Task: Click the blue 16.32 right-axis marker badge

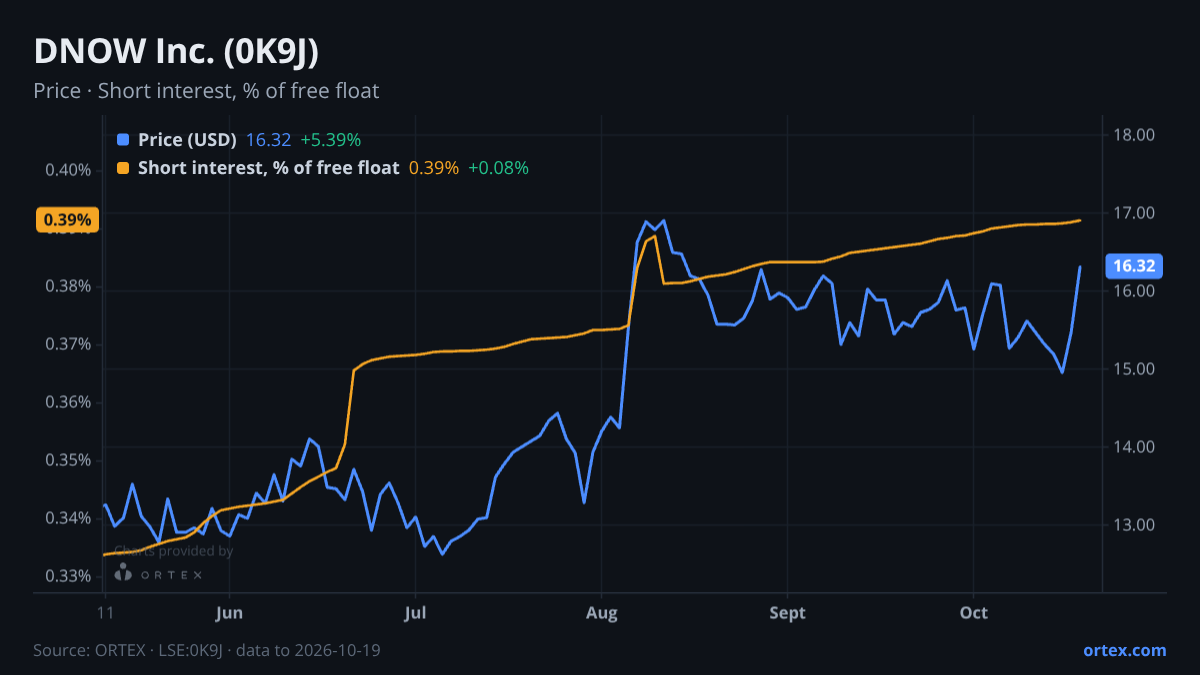Action: tap(1133, 266)
